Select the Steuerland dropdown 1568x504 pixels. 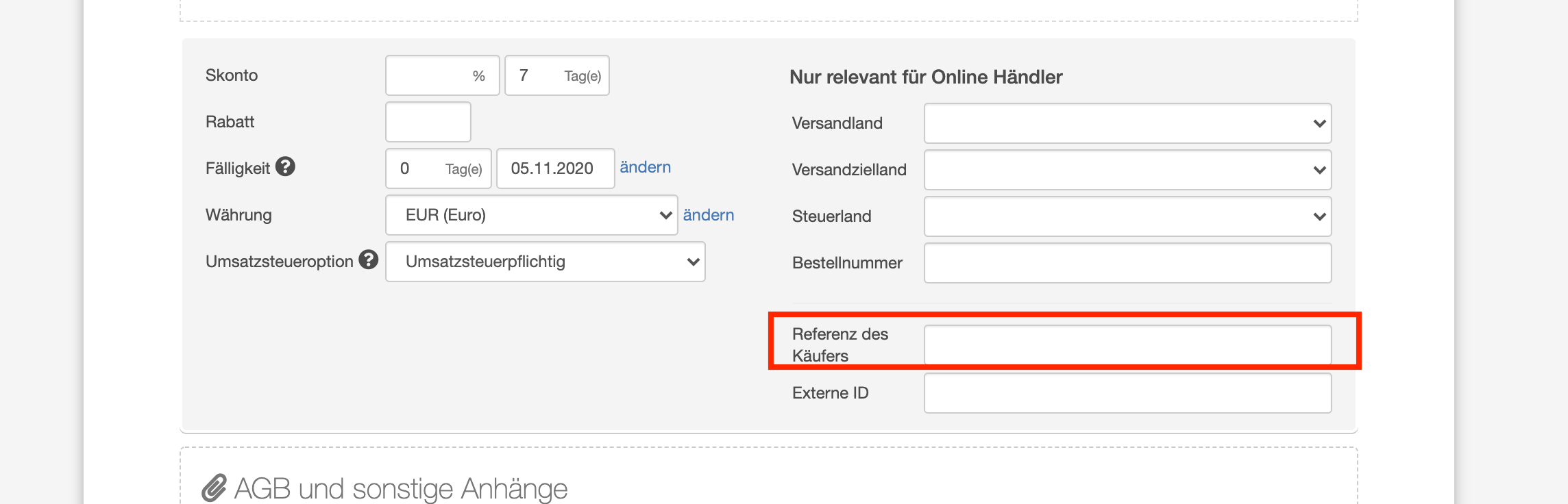(x=1127, y=216)
